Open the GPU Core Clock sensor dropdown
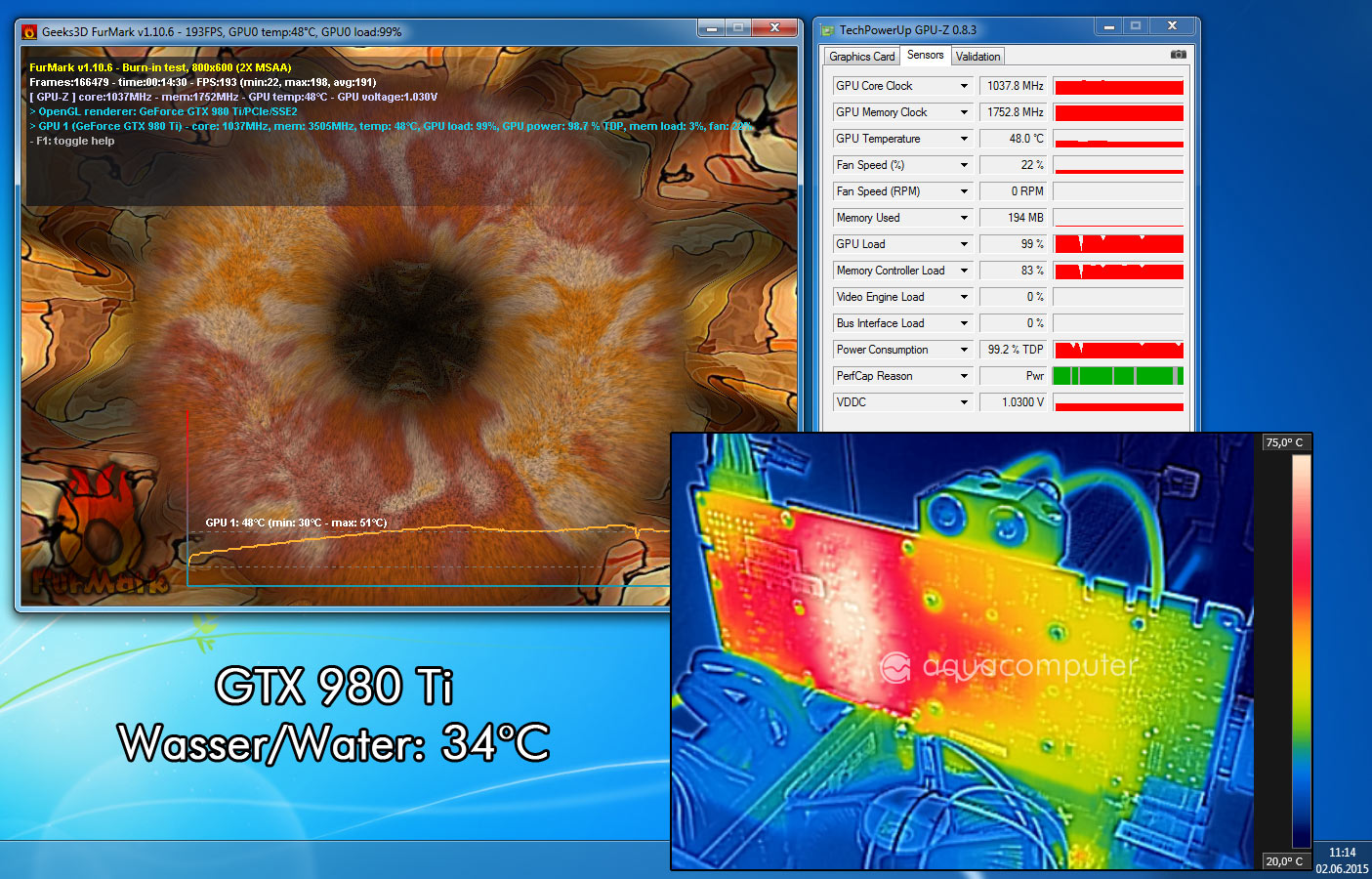The image size is (1372, 879). [964, 86]
